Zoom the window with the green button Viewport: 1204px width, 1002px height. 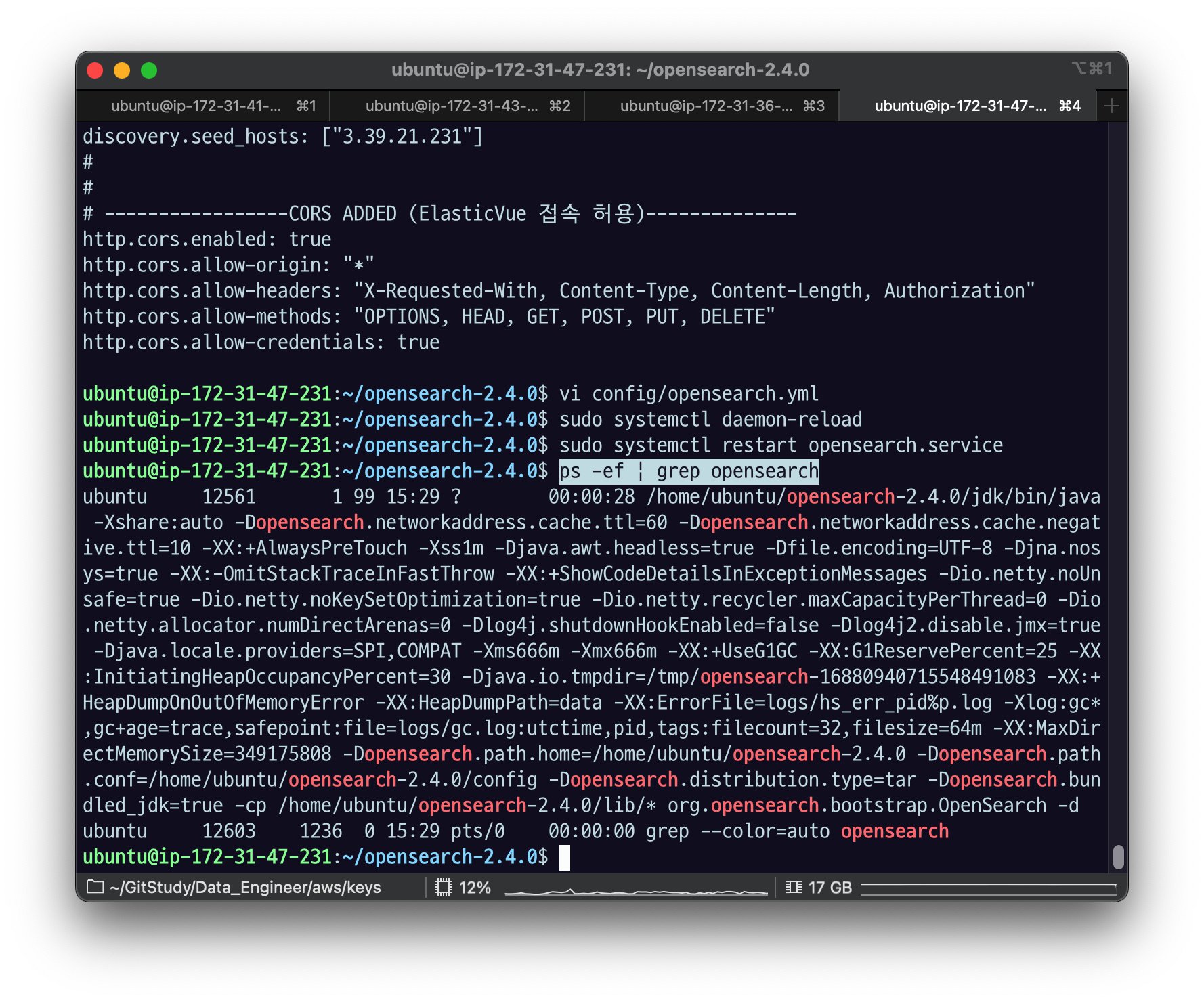pos(149,70)
